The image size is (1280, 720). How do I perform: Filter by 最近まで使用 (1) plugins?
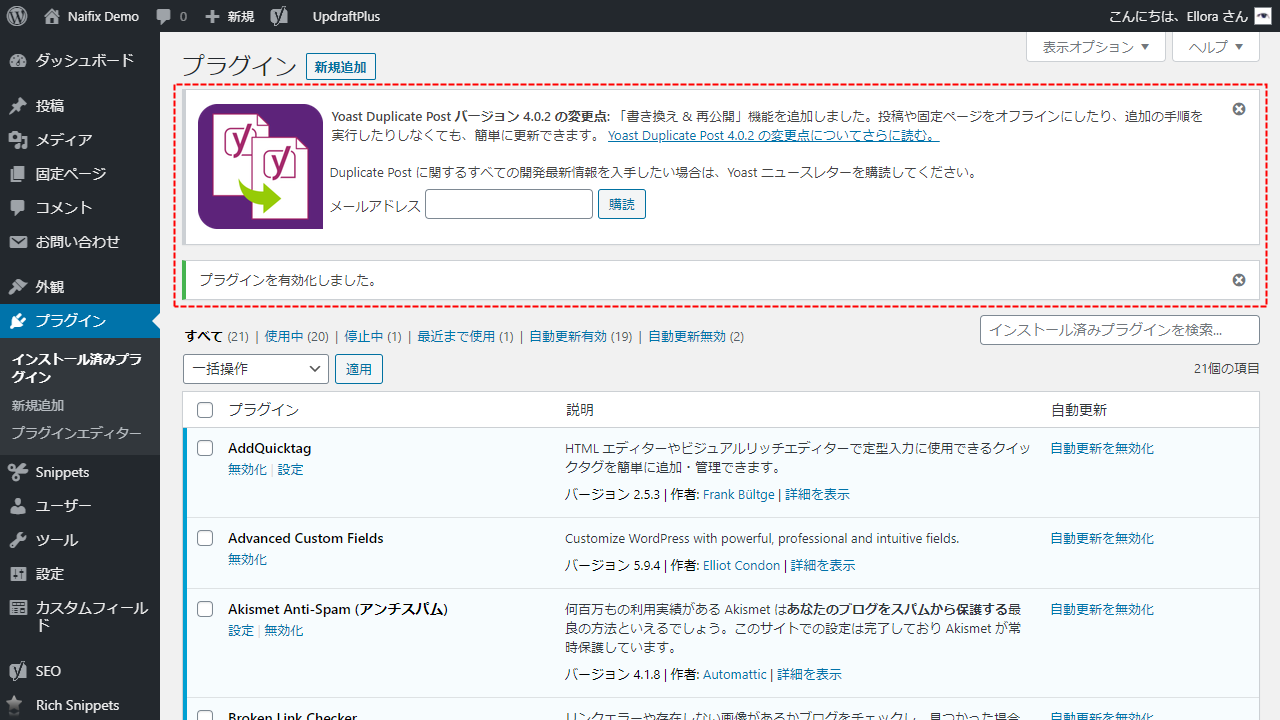(466, 337)
